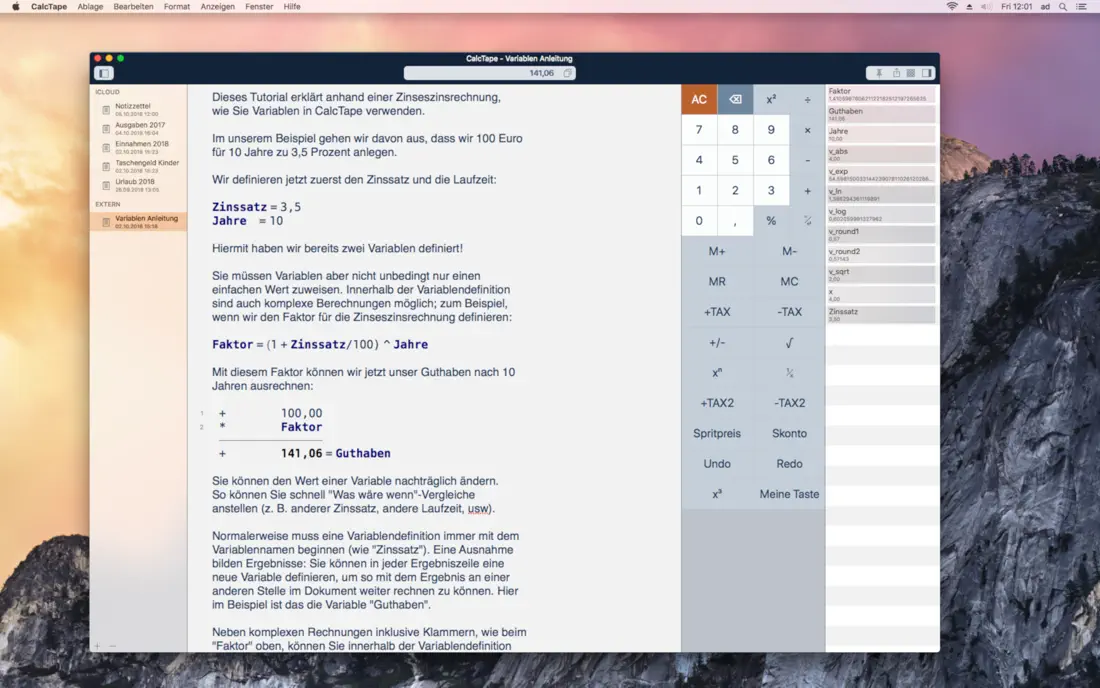The image size is (1100, 688).
Task: Click the Redo button
Action: point(789,464)
